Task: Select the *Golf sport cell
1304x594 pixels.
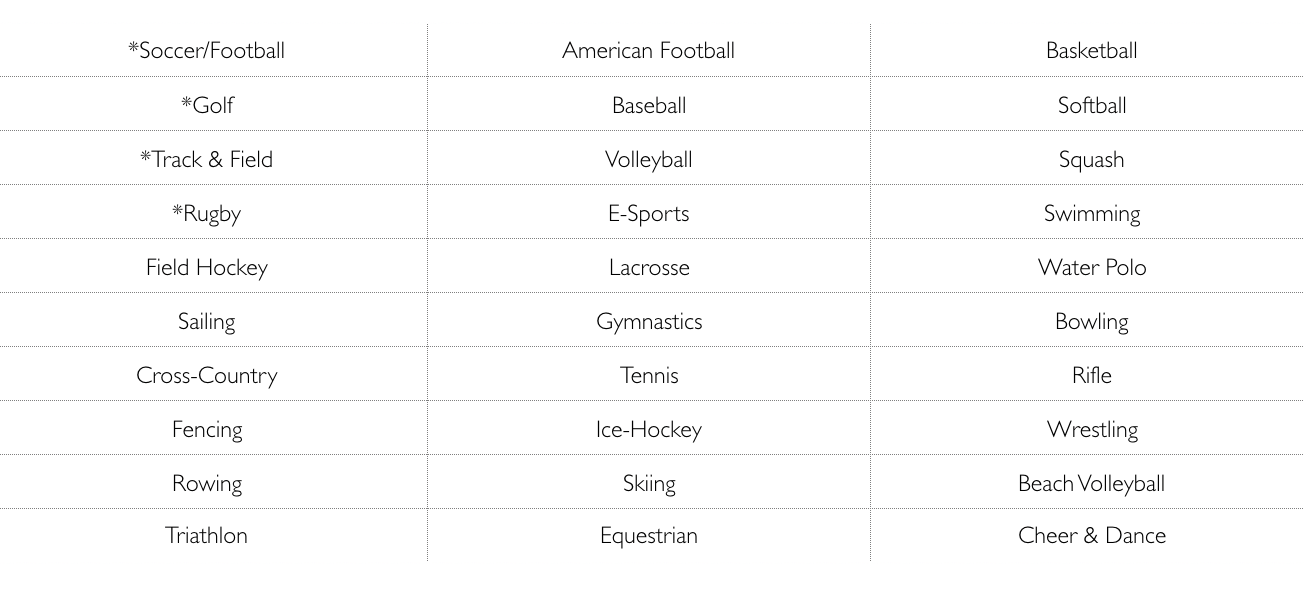Action: pos(207,105)
